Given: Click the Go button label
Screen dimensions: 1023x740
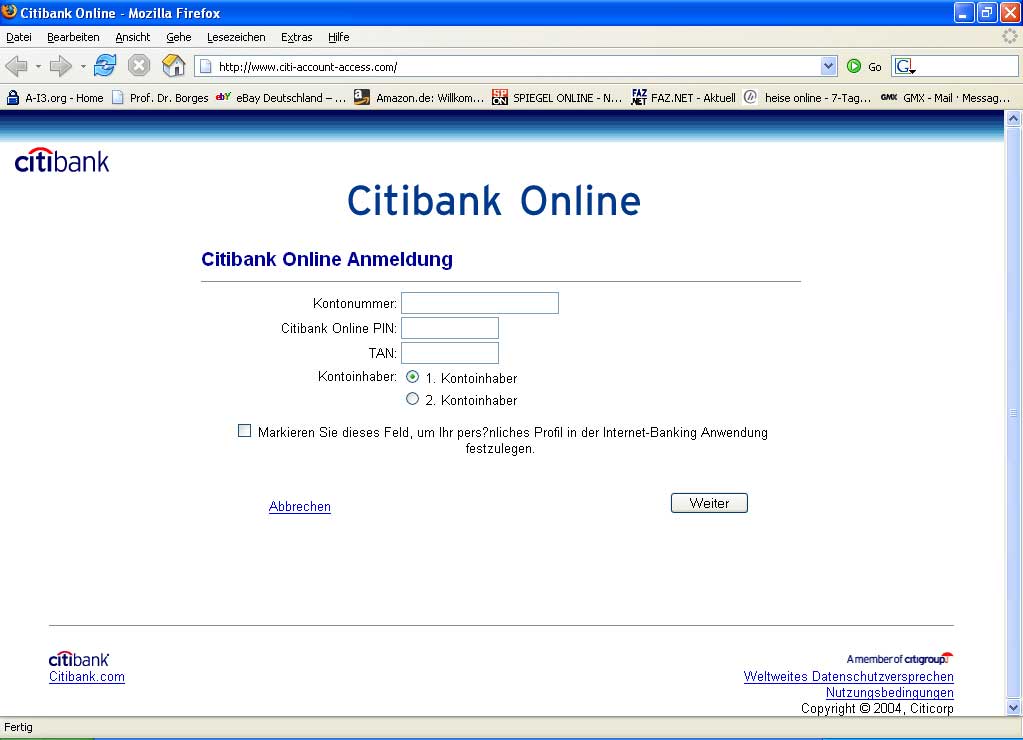Looking at the screenshot, I should [x=875, y=67].
